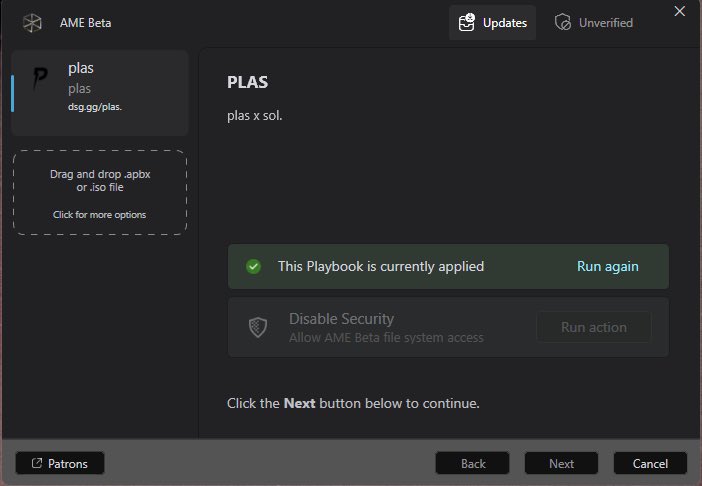
Task: Click 'Click the Next button below' instruction
Action: coord(353,403)
